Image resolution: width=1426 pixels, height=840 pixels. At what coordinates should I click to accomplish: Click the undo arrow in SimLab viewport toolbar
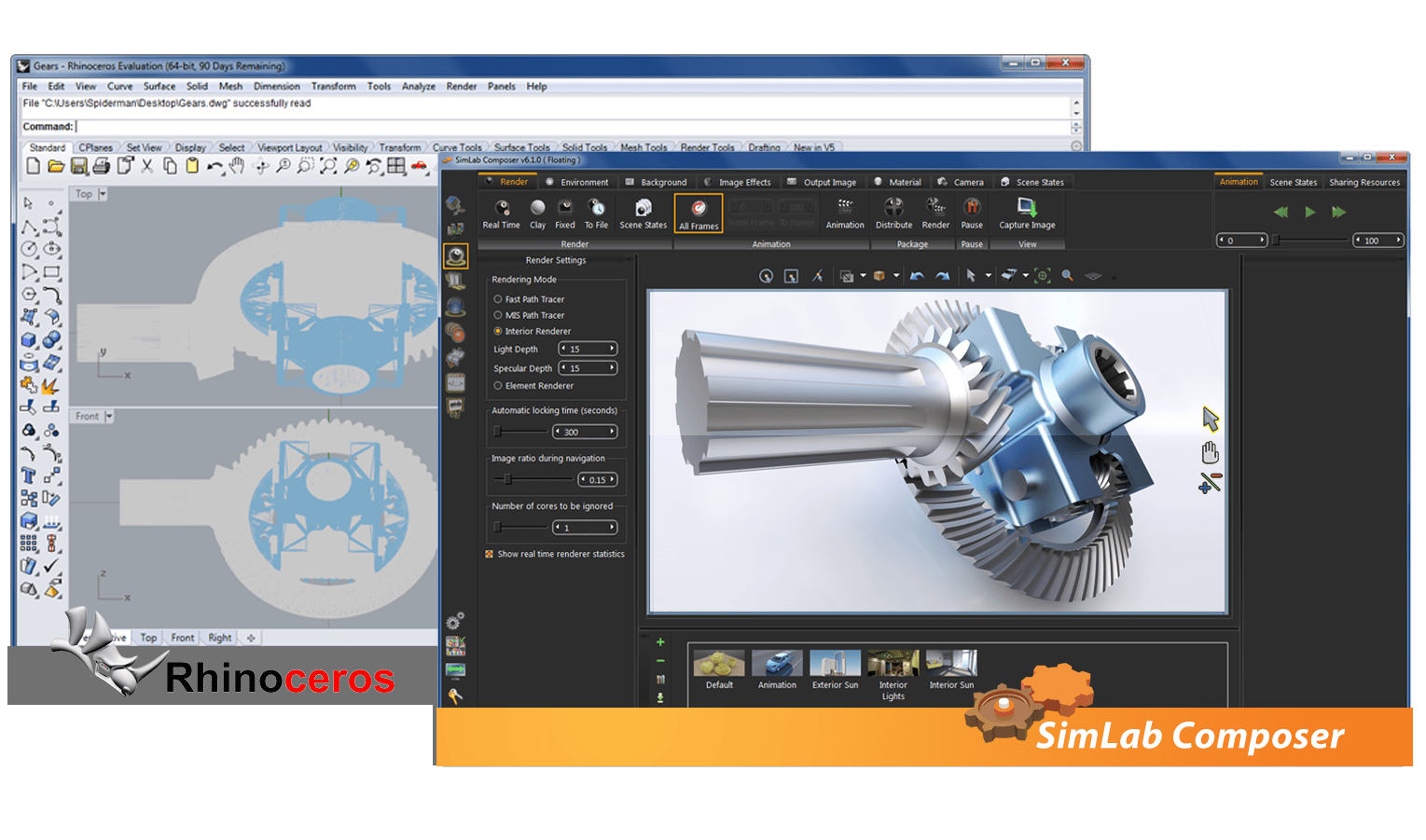coord(917,276)
